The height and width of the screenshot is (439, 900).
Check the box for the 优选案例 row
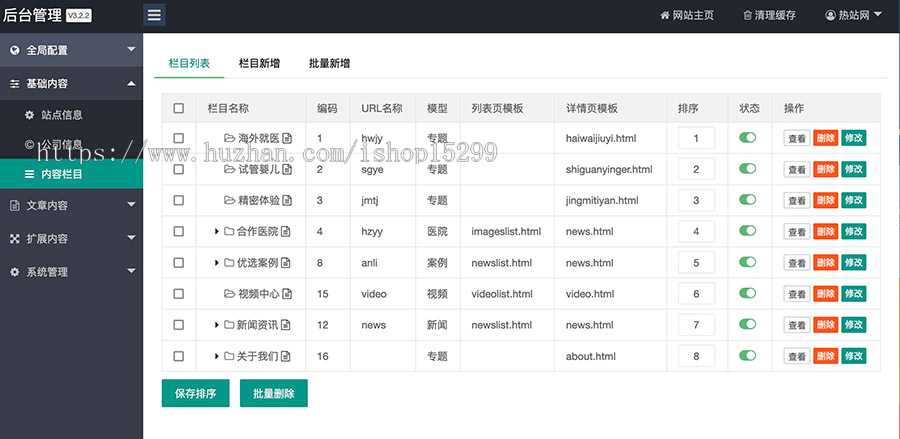pyautogui.click(x=179, y=263)
